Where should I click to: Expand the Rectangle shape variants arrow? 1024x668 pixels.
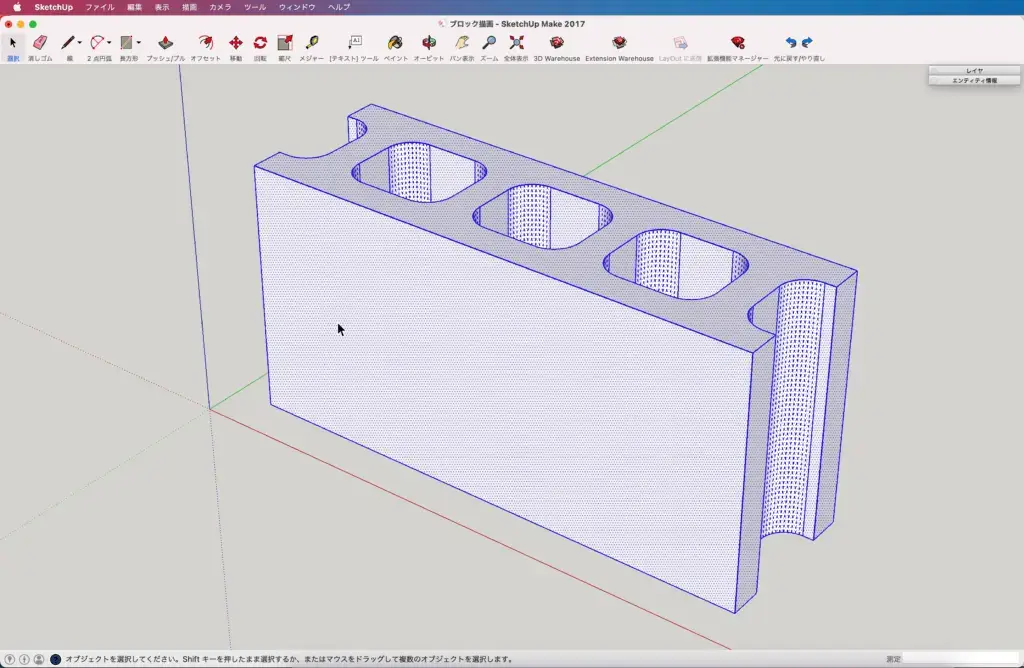tap(138, 43)
